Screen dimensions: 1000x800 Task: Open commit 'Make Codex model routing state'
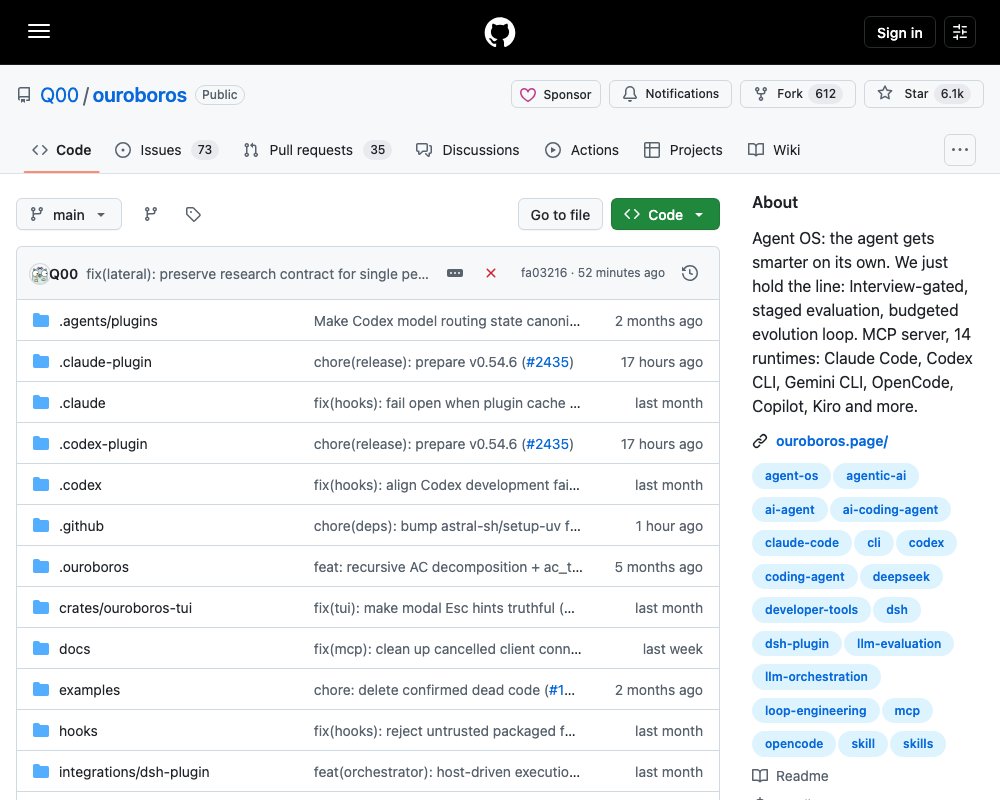446,321
